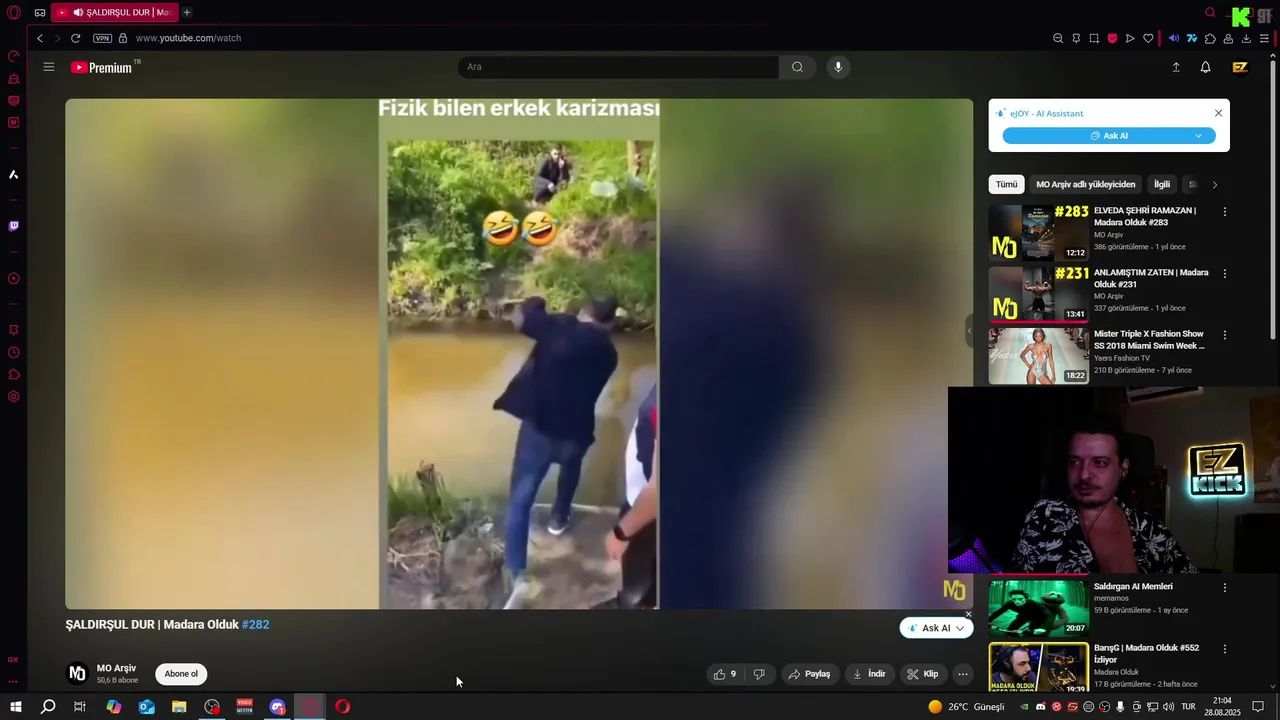The width and height of the screenshot is (1280, 720).
Task: Open Mister Triple X Fashion Show video
Action: (x=1039, y=355)
